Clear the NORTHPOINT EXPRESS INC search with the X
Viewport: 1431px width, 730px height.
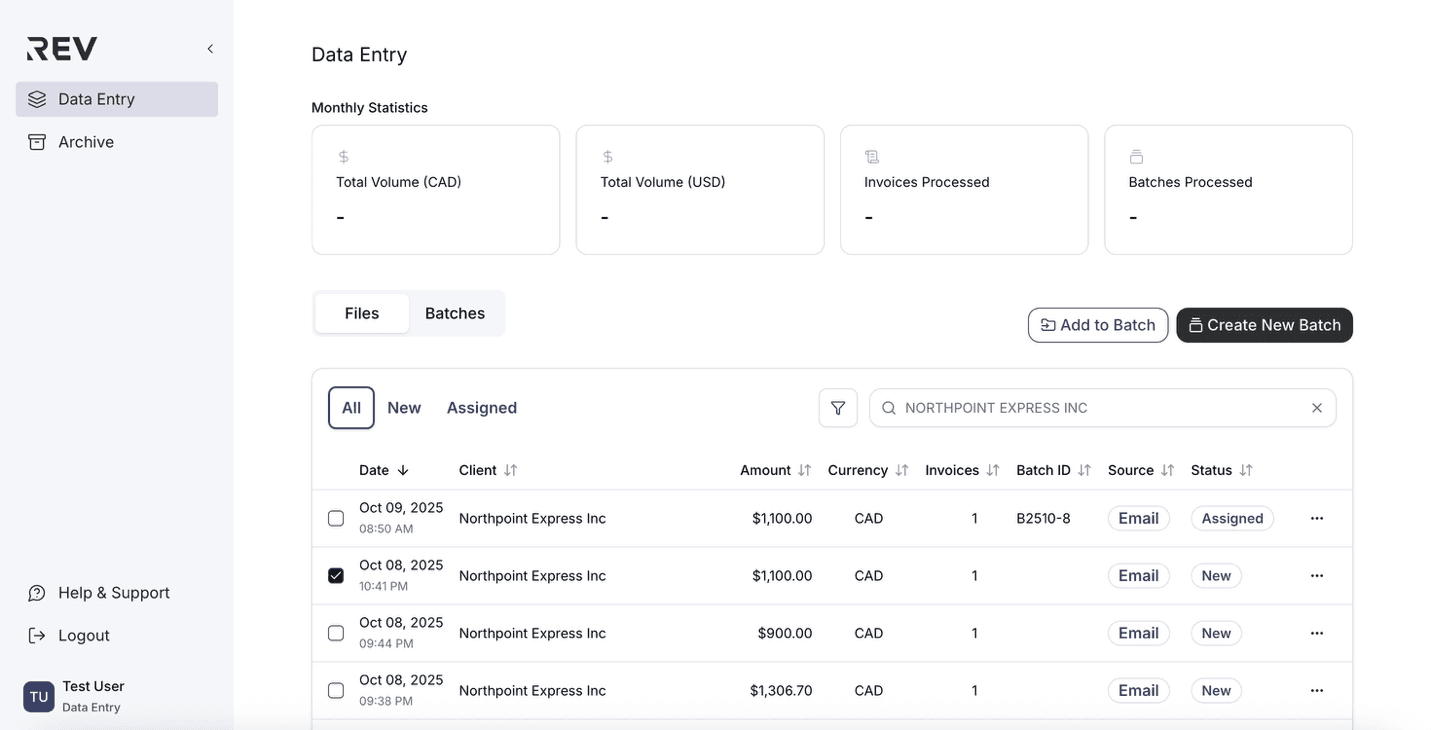click(1317, 407)
